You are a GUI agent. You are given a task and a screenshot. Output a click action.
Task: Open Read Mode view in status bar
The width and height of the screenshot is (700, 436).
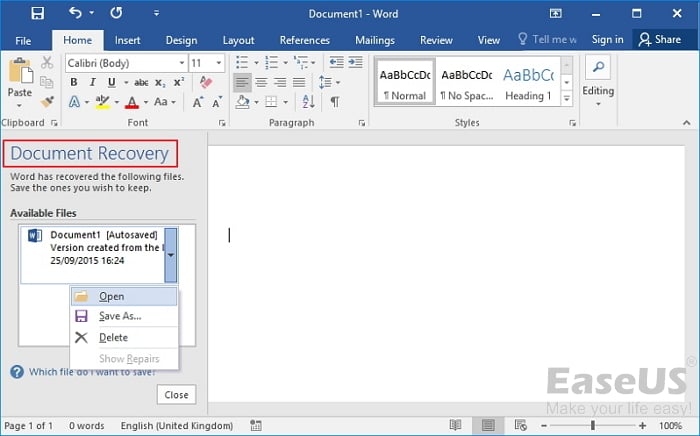tap(455, 425)
